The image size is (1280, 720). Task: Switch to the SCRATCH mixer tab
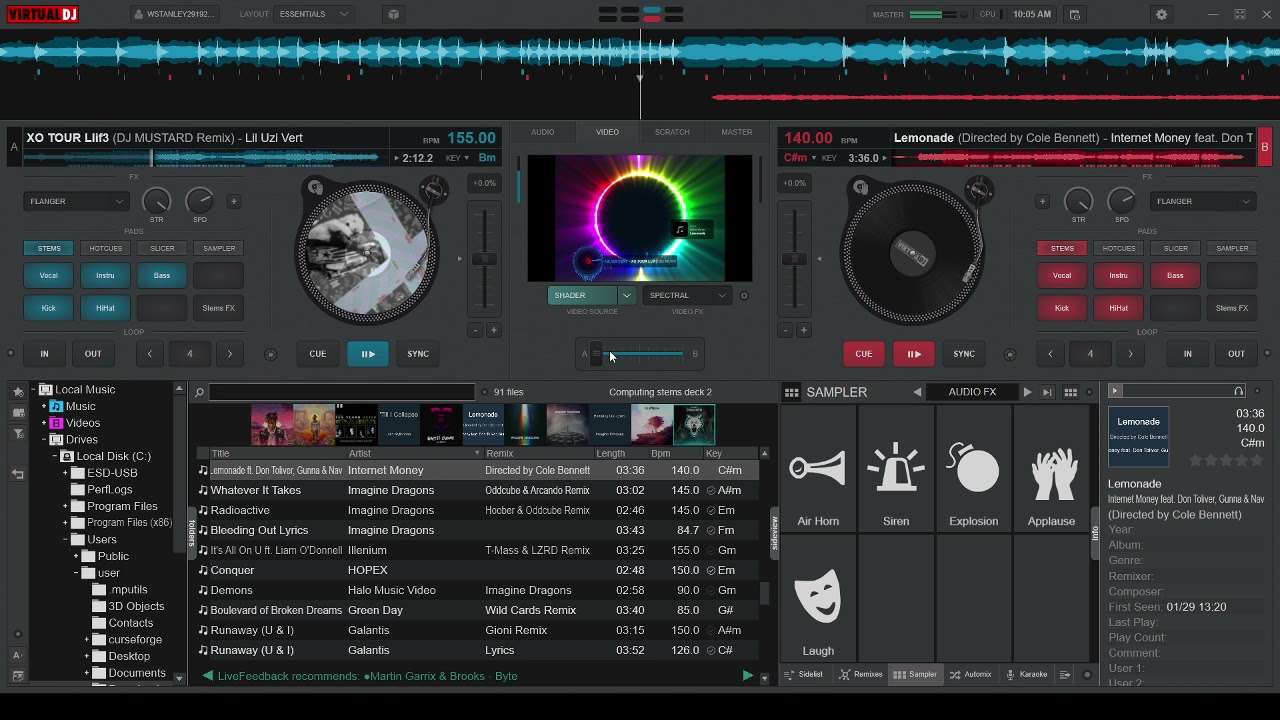click(x=672, y=132)
